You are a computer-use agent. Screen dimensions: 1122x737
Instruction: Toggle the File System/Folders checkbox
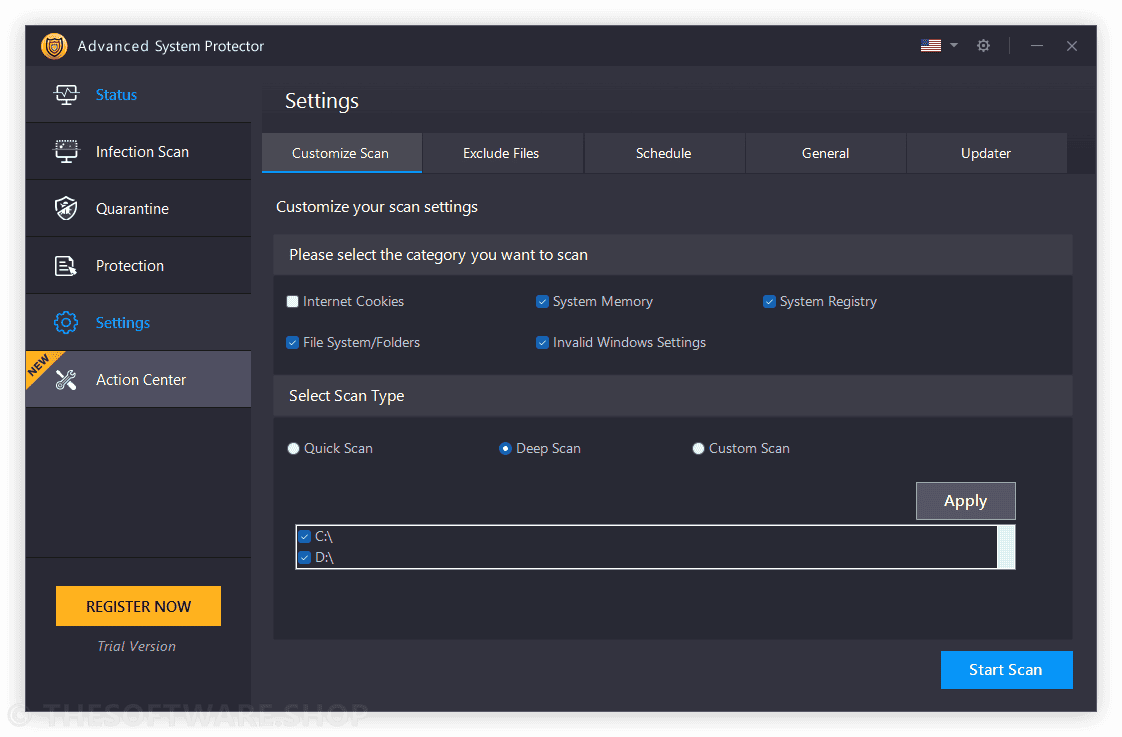pos(292,342)
